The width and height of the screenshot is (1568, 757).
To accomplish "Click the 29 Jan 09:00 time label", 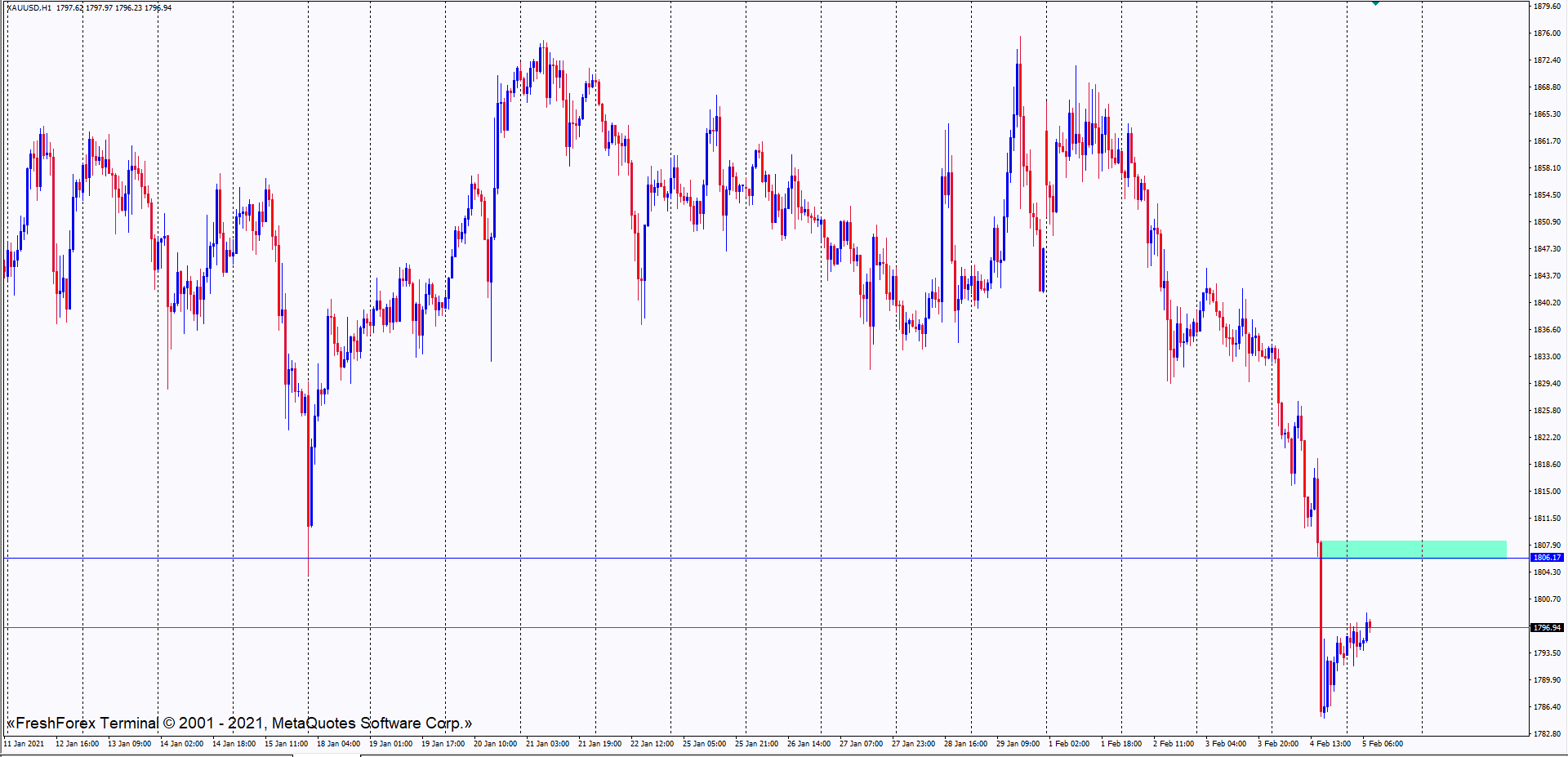I will point(1018,744).
